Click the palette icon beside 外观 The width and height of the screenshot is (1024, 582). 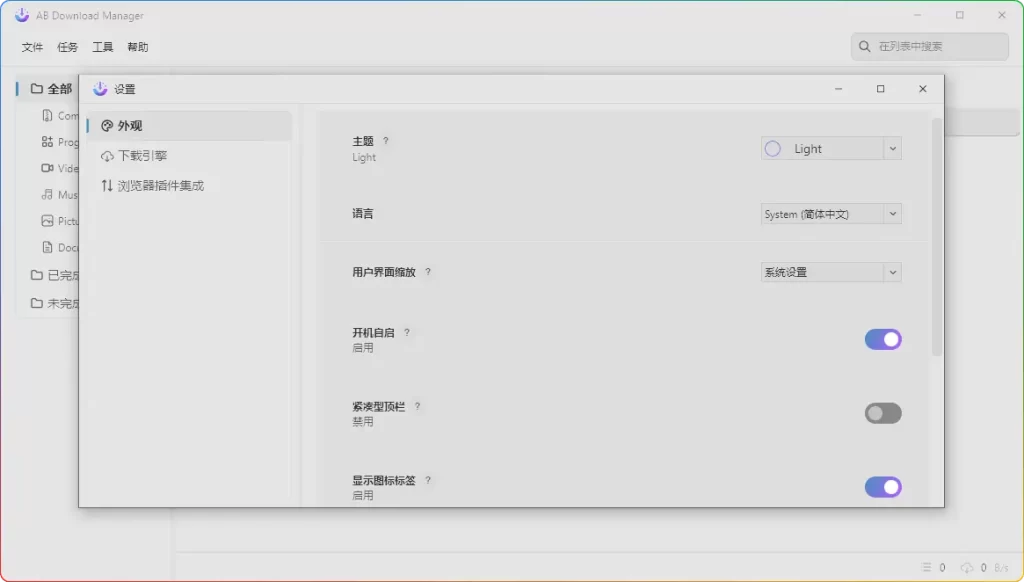coord(107,125)
